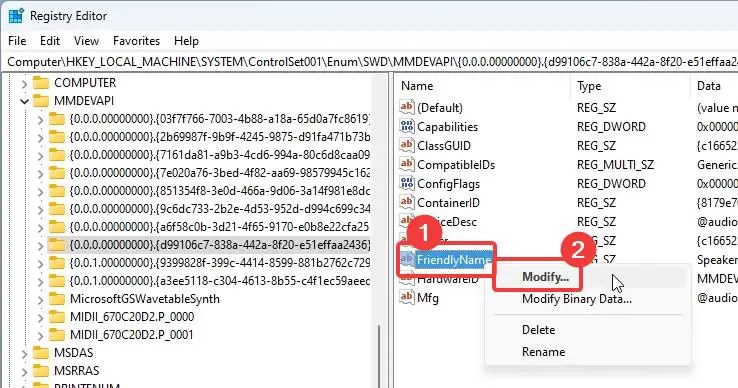The height and width of the screenshot is (388, 738).
Task: Expand the MSRRAS key
Action: point(24,371)
